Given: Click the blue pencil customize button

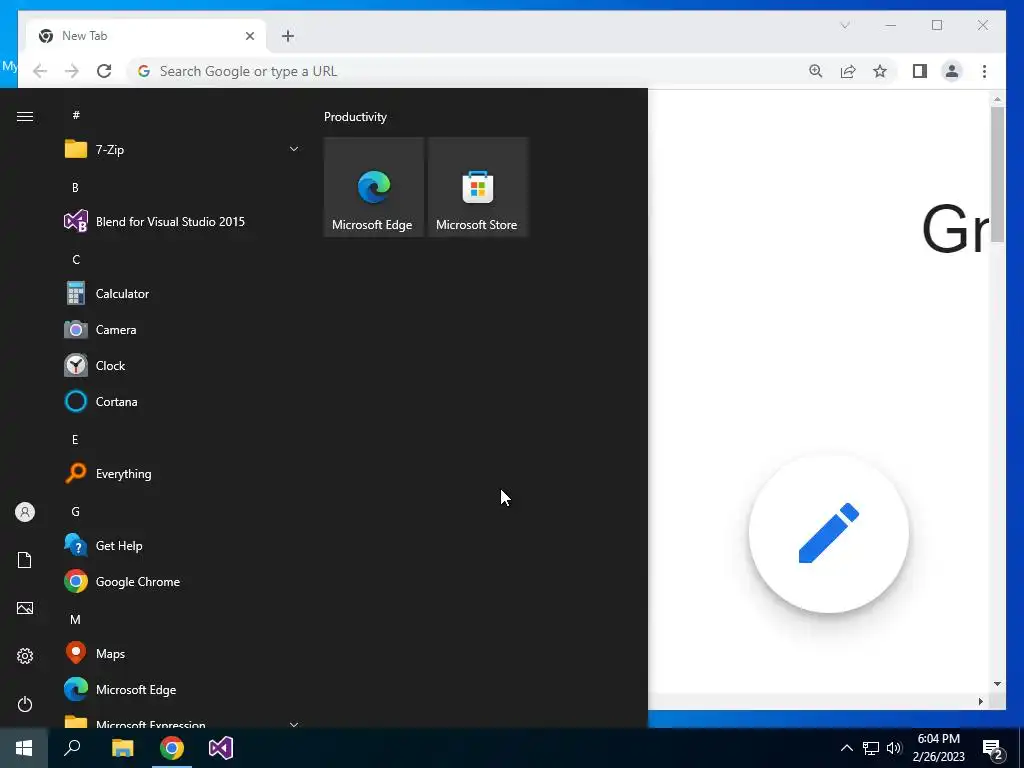Looking at the screenshot, I should pyautogui.click(x=829, y=534).
